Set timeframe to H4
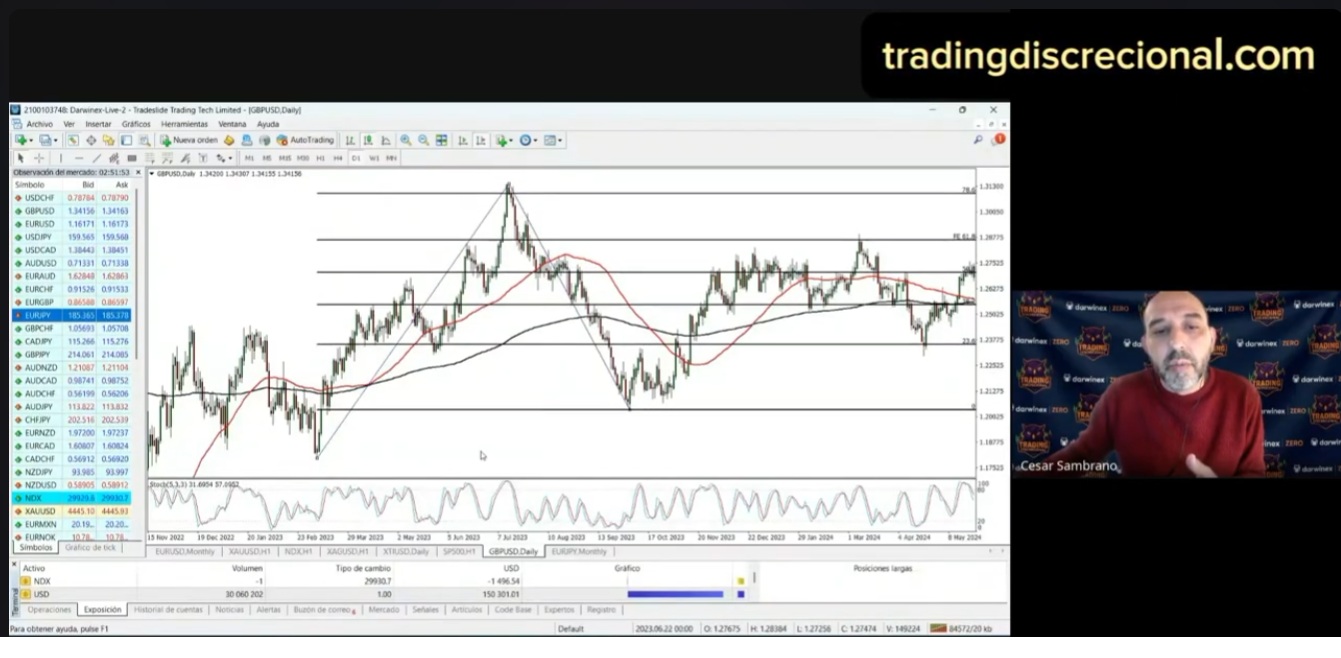Screen dimensions: 1341x658 coord(338,158)
